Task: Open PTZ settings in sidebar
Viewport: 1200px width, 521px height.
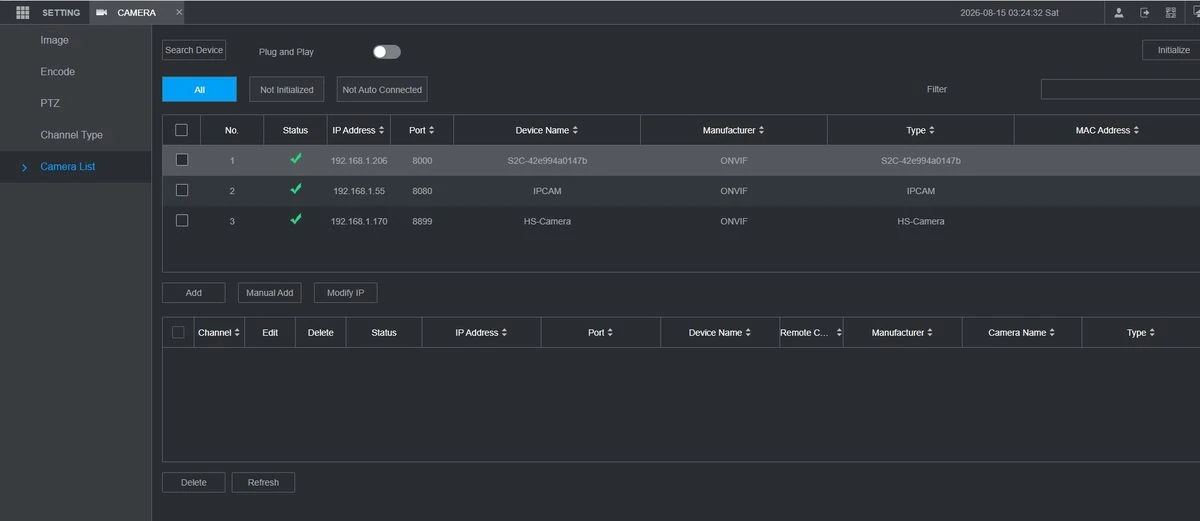Action: click(x=50, y=103)
